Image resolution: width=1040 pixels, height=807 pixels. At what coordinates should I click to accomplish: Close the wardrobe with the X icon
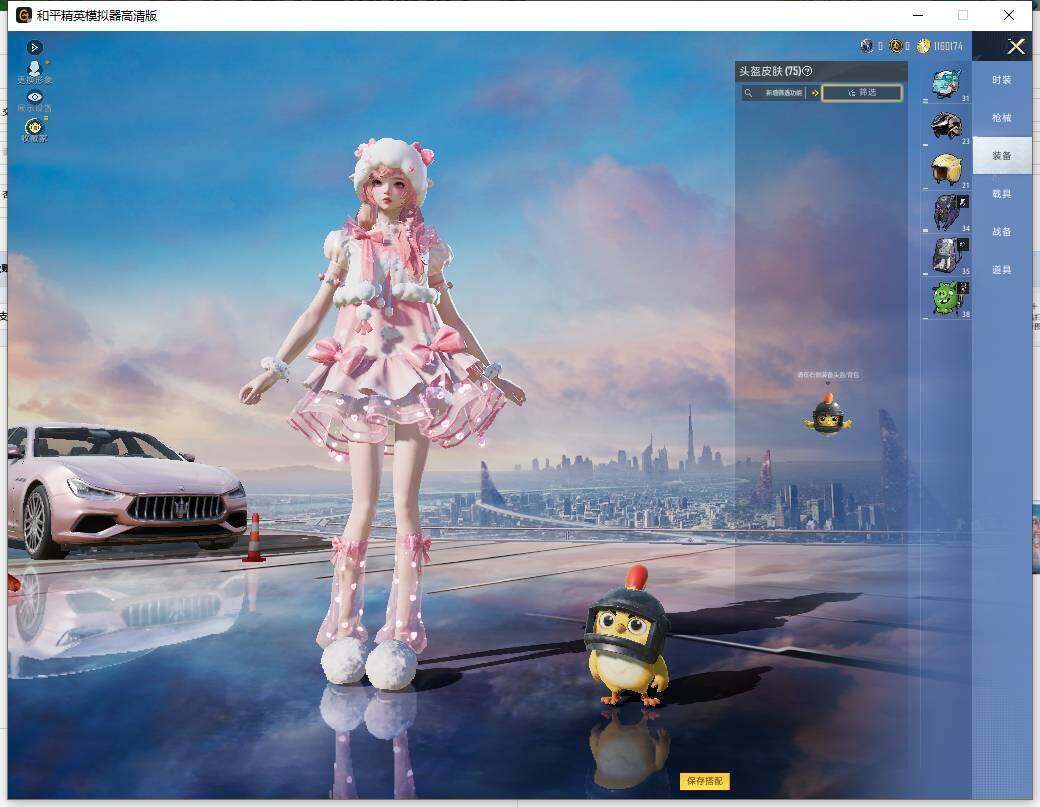coord(1015,46)
